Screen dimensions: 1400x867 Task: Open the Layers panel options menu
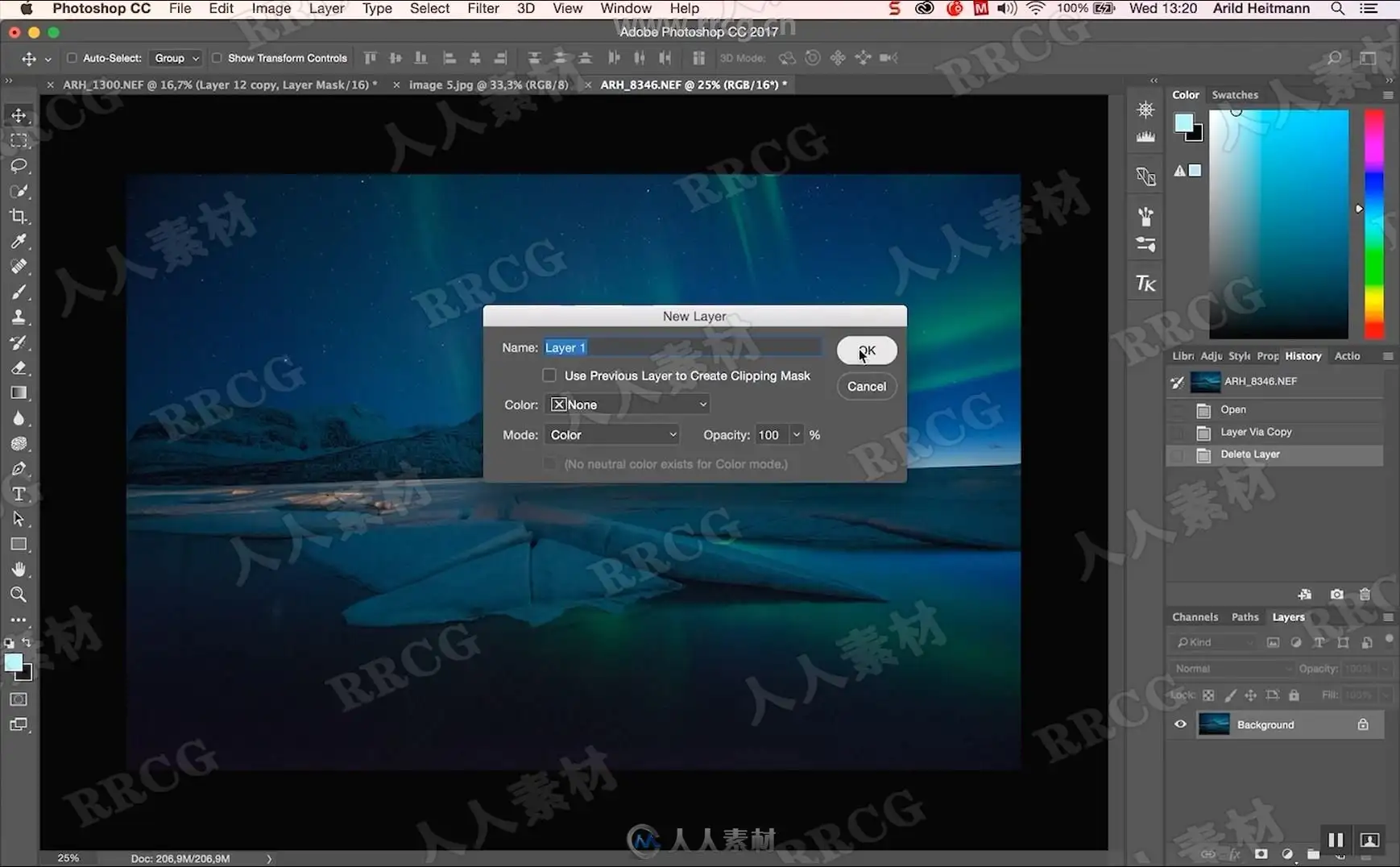click(1388, 617)
